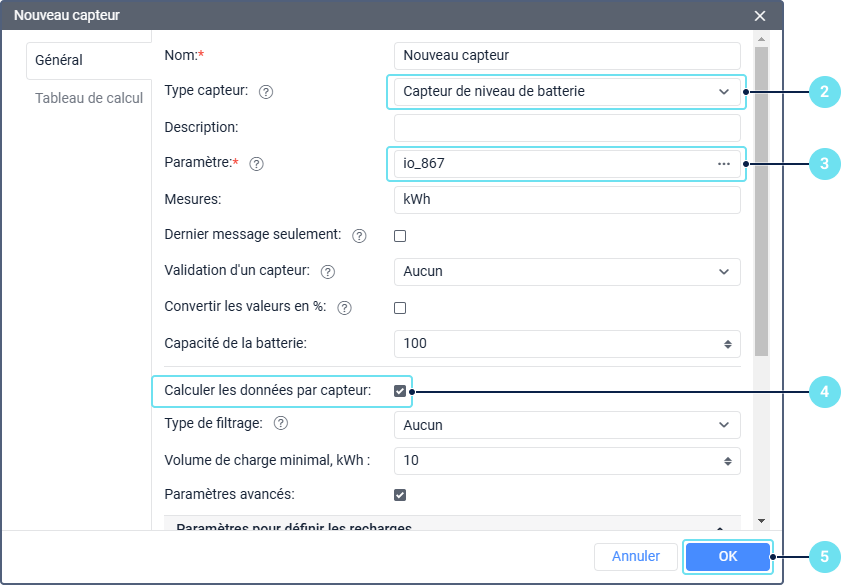Uncheck Calculer les données par capteur

click(x=400, y=391)
